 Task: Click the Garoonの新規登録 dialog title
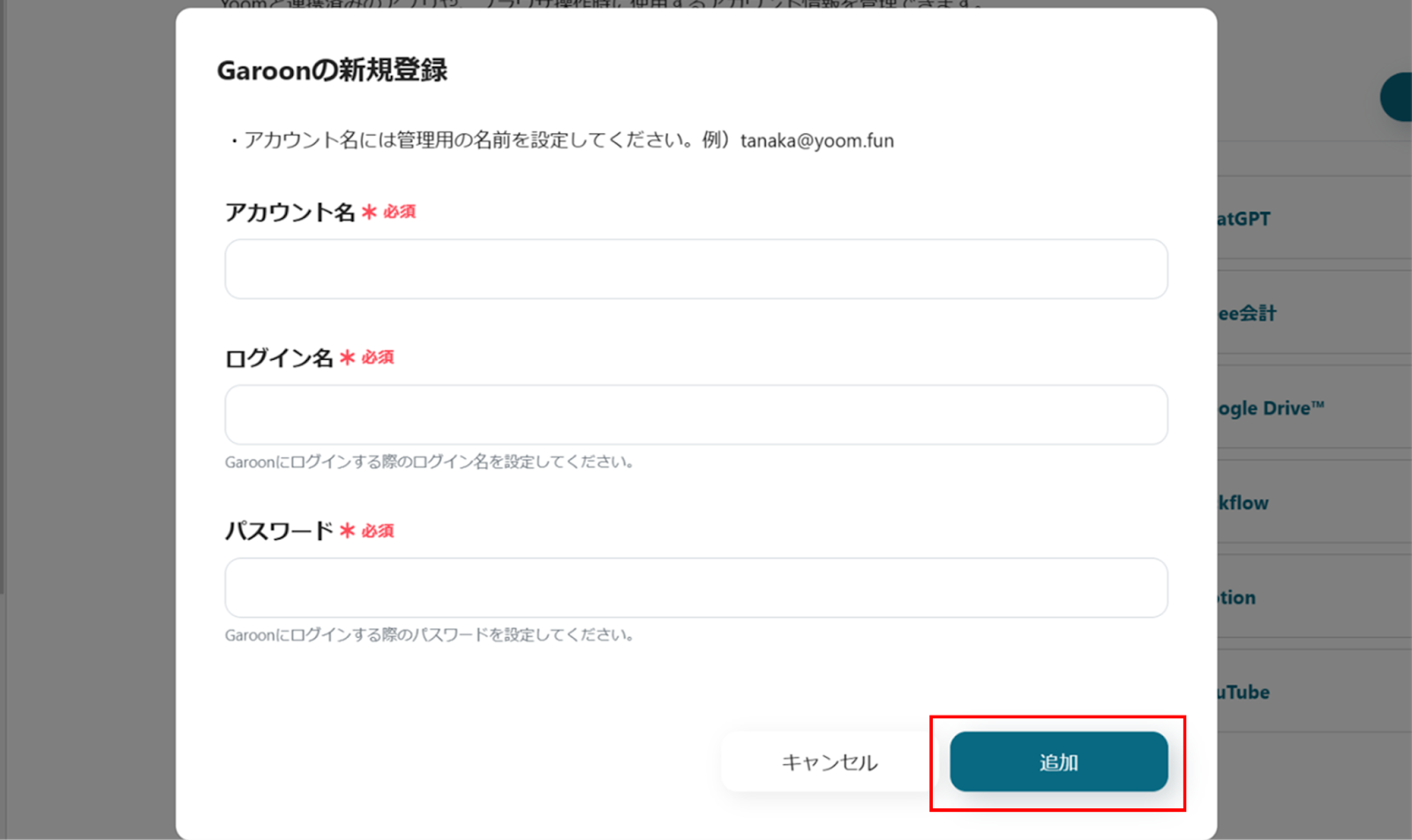(333, 70)
